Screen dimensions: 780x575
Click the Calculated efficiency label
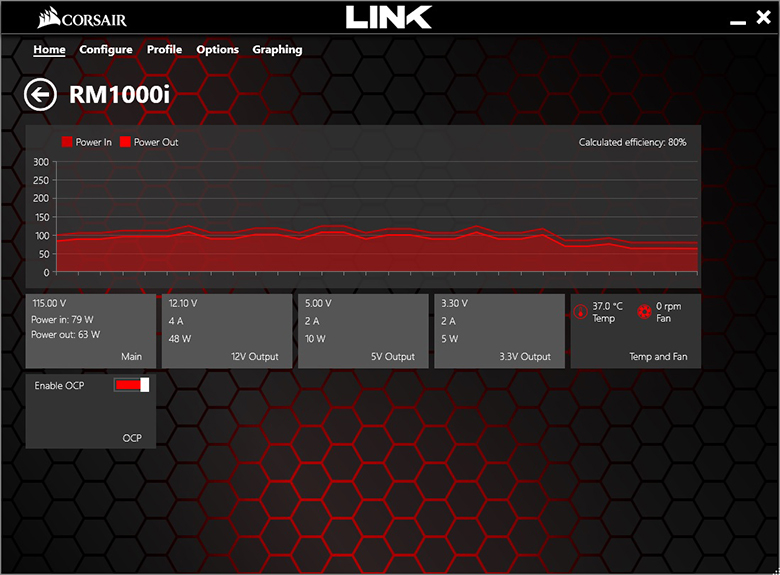632,142
